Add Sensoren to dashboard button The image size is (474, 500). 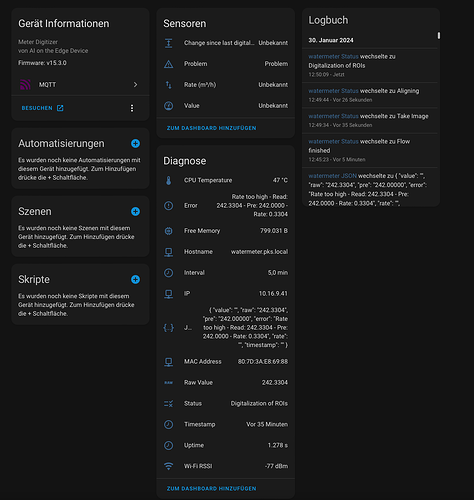[211, 128]
